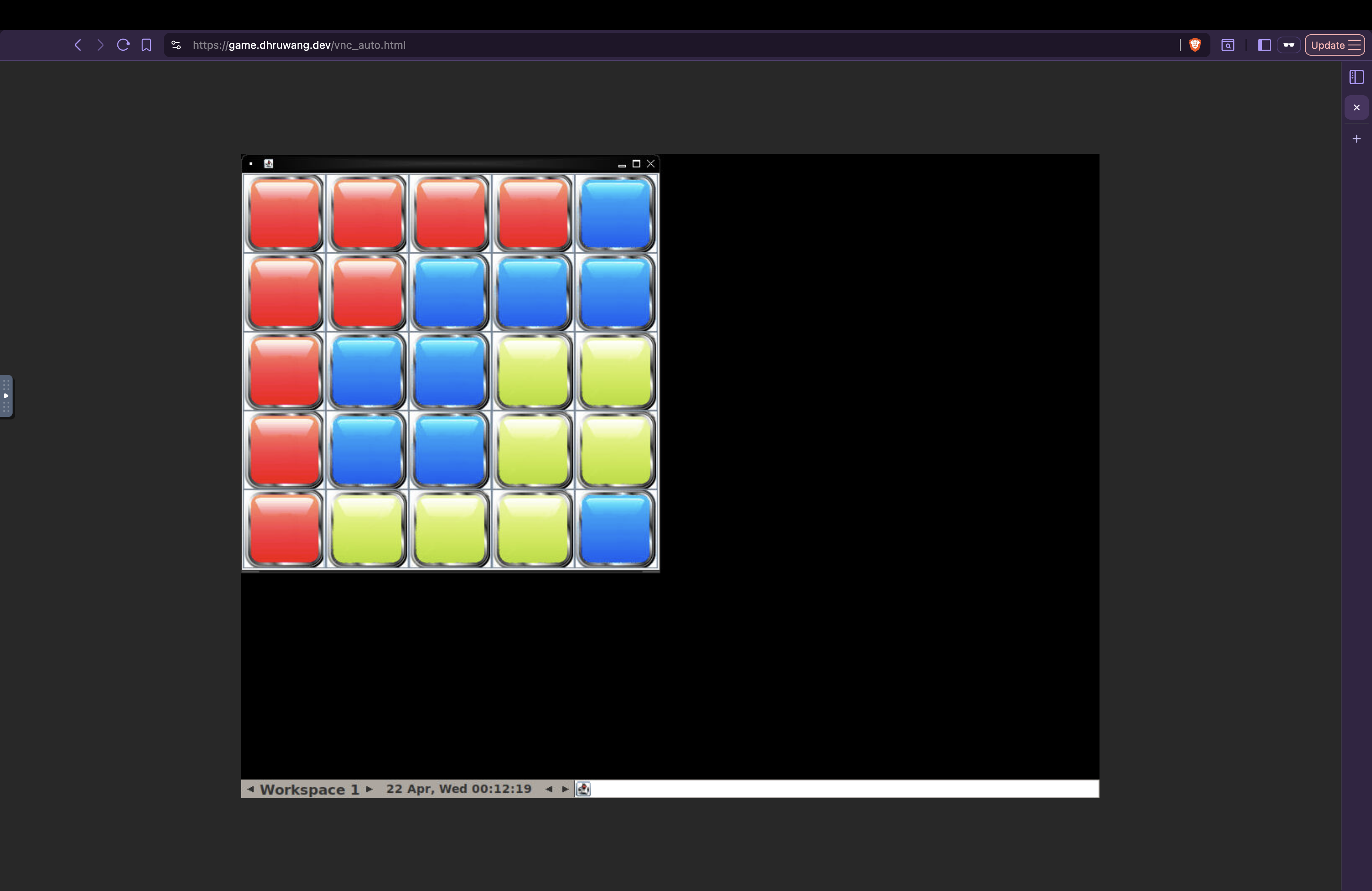The width and height of the screenshot is (1372, 891).
Task: Switch to next workspace via right arrow after Workspace 1
Action: tap(370, 789)
